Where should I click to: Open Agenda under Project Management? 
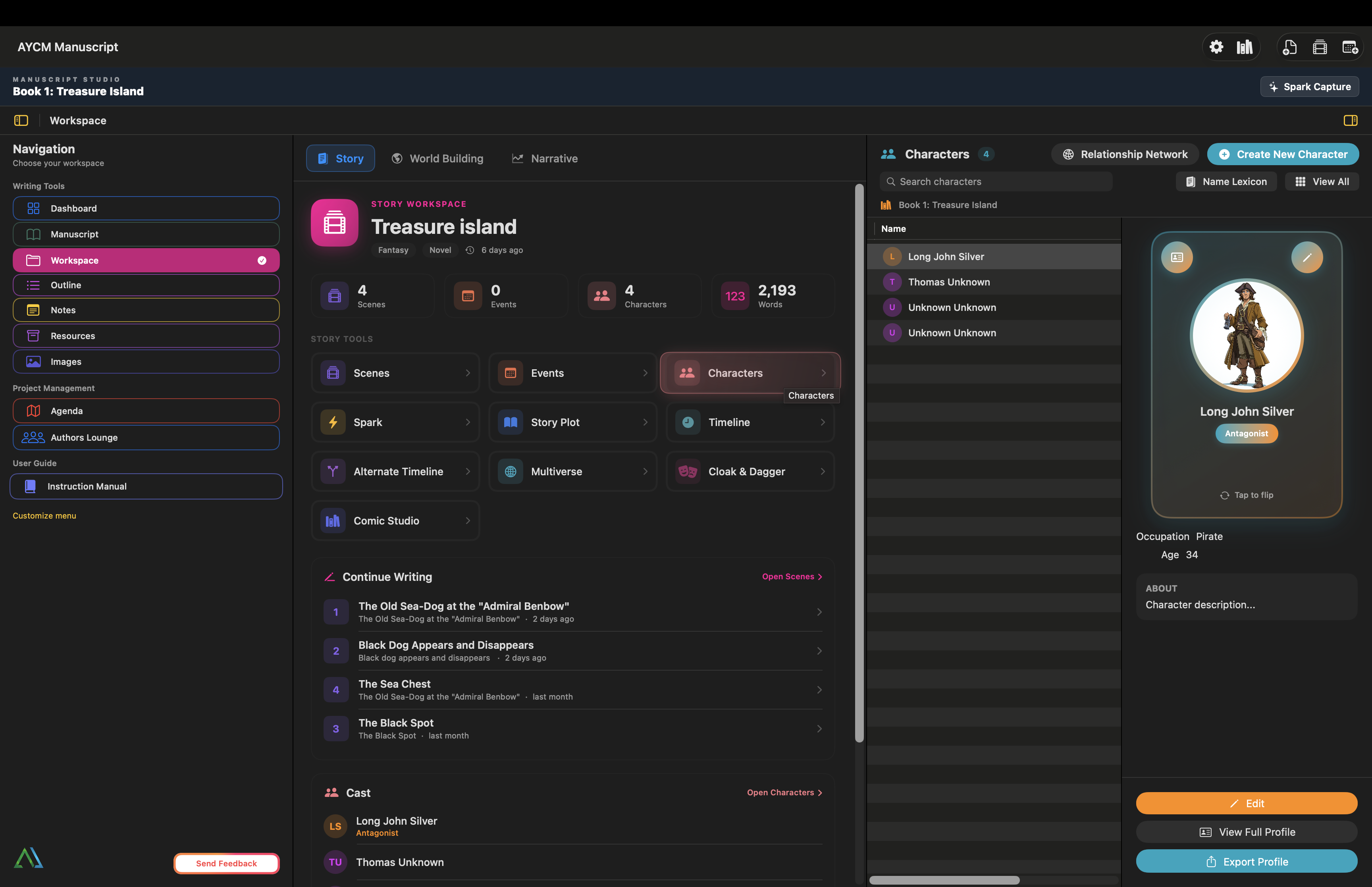(x=146, y=411)
